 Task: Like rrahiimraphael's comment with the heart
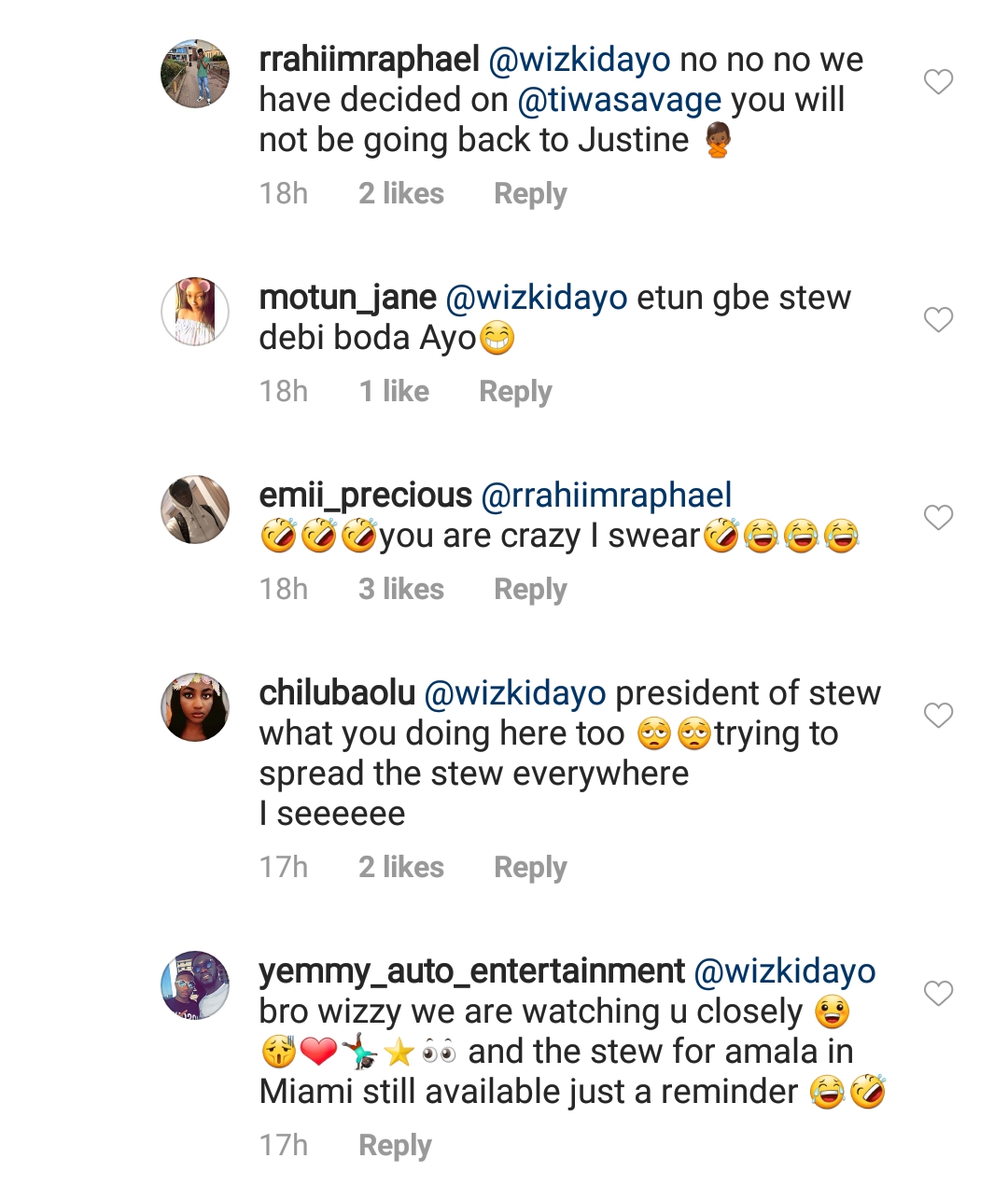click(938, 82)
